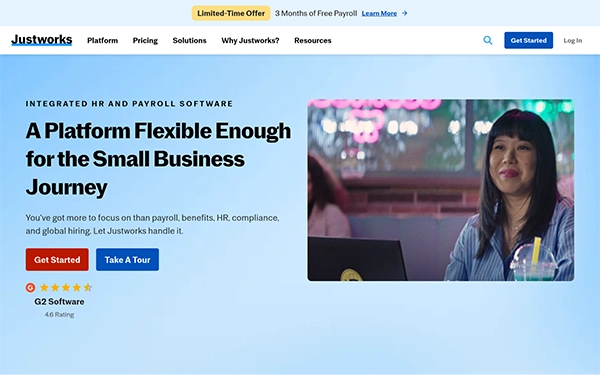
Task: Click the 3 Months of Free Payroll text
Action: [x=316, y=13]
